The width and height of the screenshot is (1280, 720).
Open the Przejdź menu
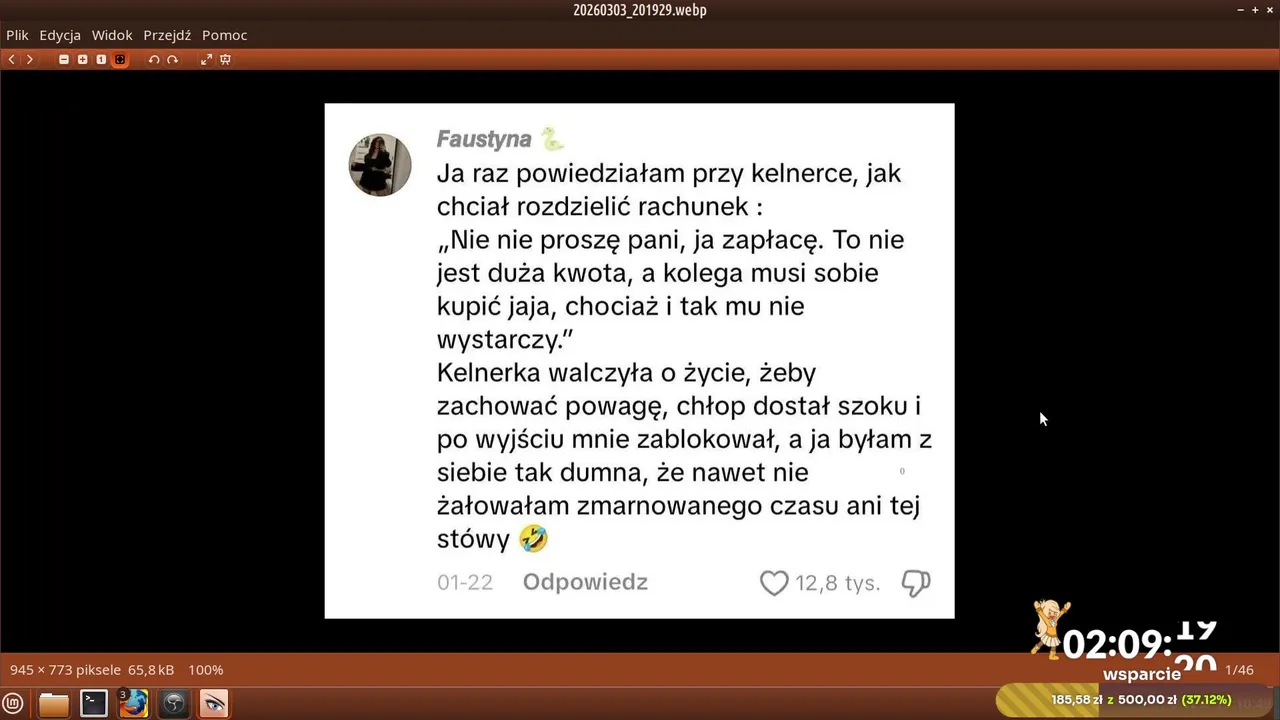pyautogui.click(x=167, y=35)
